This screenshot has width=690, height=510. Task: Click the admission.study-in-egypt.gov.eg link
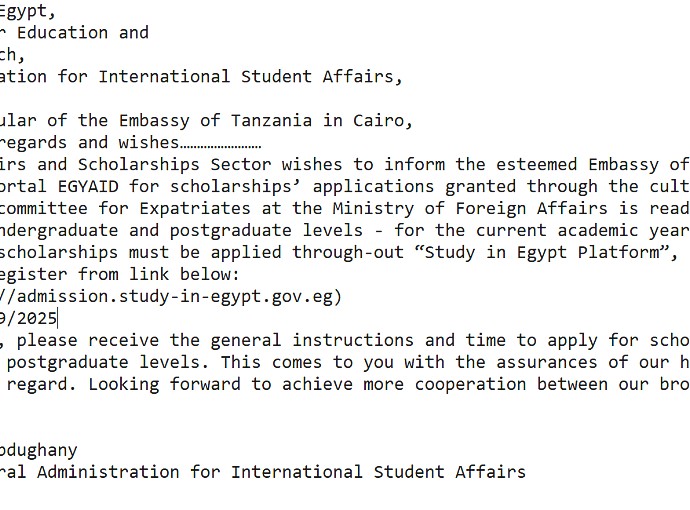pos(175,296)
